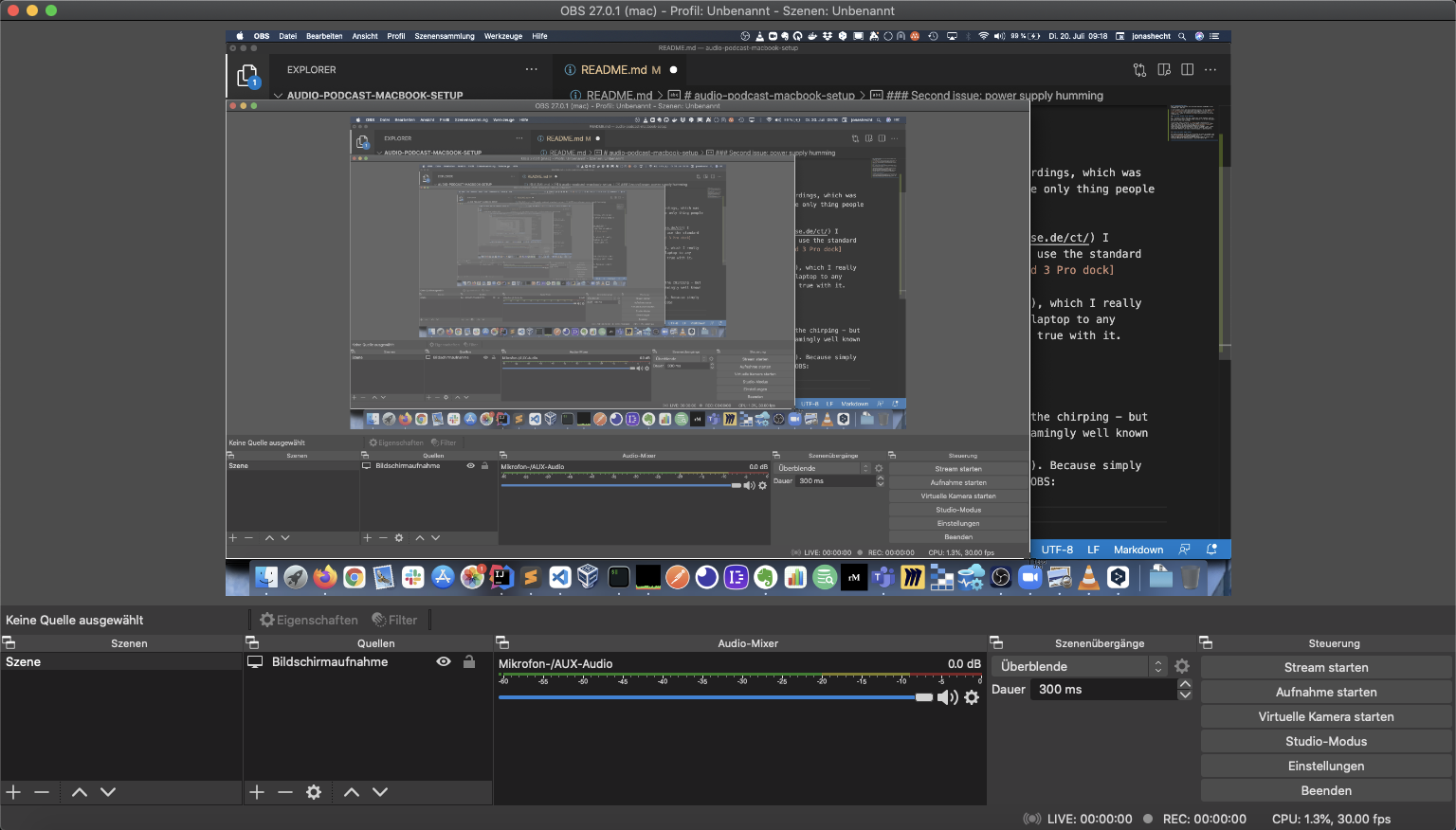Viewport: 1456px width, 830px height.
Task: Move the source down in the Quellen list
Action: click(x=380, y=792)
